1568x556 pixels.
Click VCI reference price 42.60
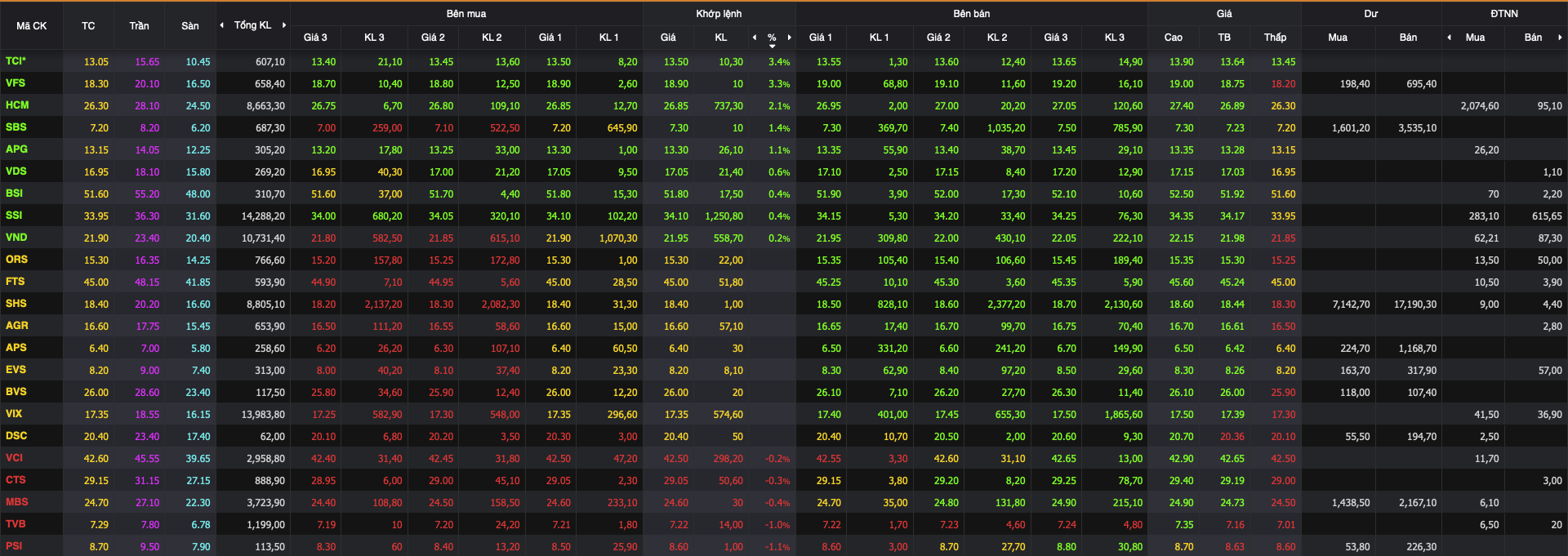tap(96, 459)
